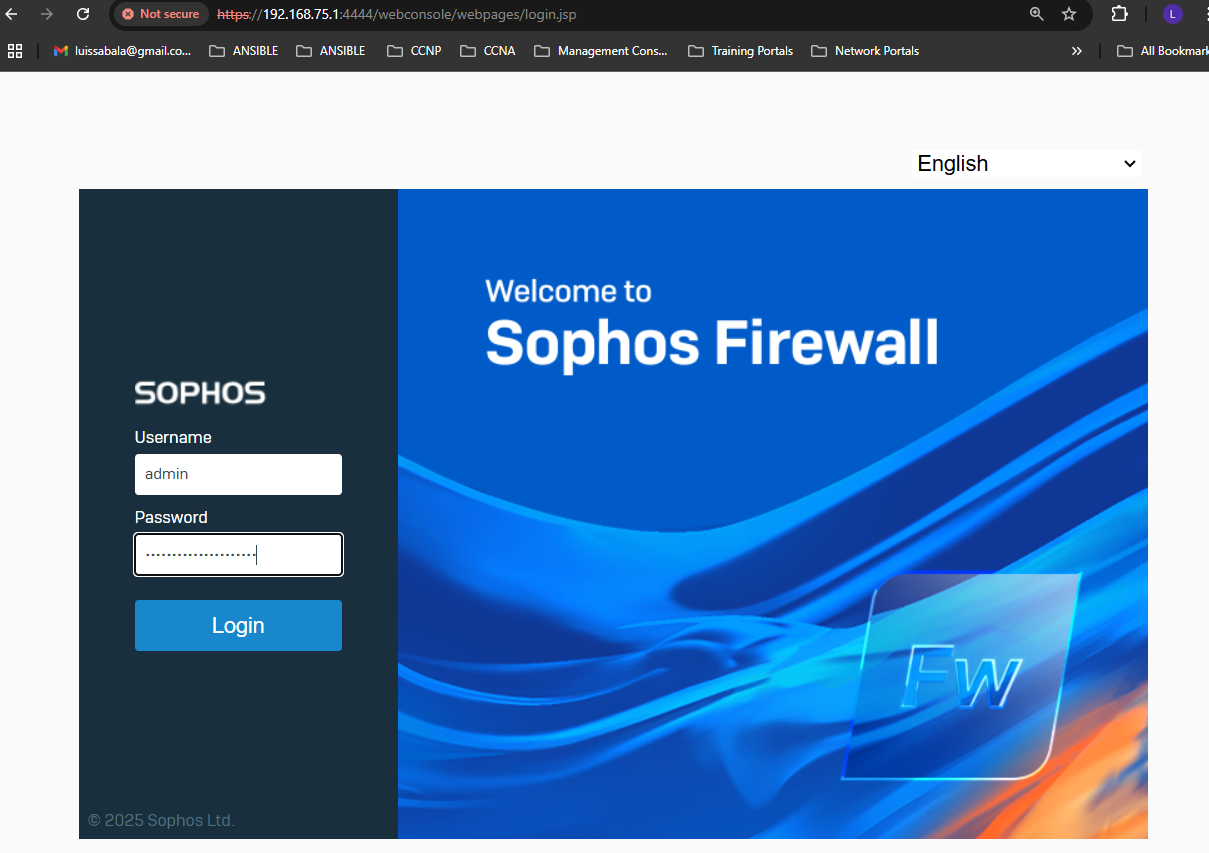Open the Gmail bookmark luissabala
This screenshot has height=853, width=1209.
tap(122, 51)
